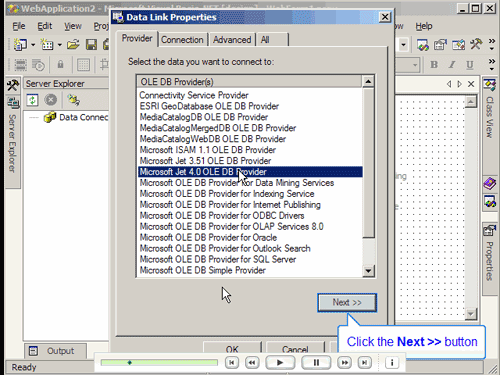Viewport: 500px width, 375px height.
Task: Click the Next >> button
Action: click(347, 303)
